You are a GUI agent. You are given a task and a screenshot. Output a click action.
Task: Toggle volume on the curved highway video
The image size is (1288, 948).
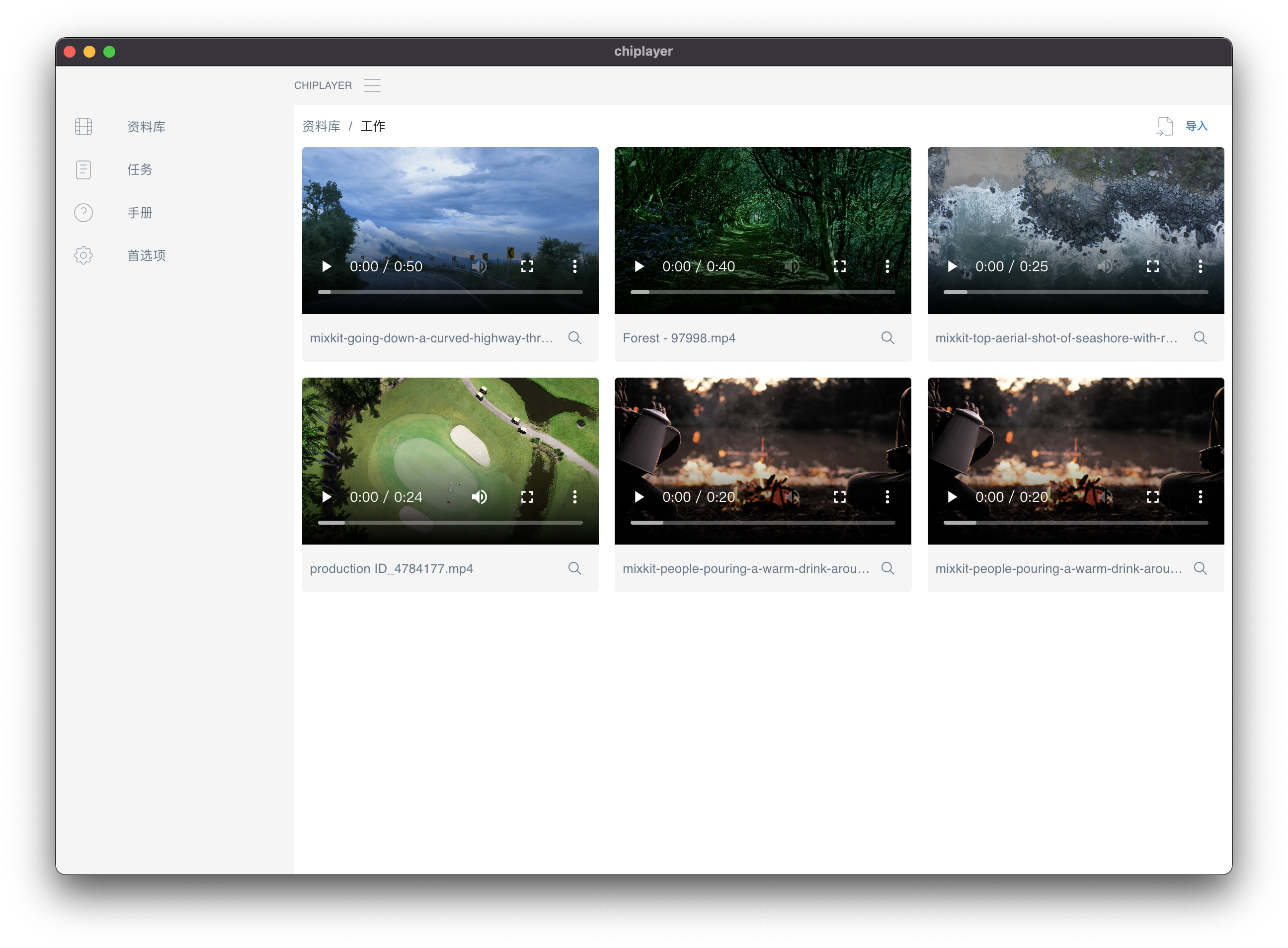click(479, 266)
